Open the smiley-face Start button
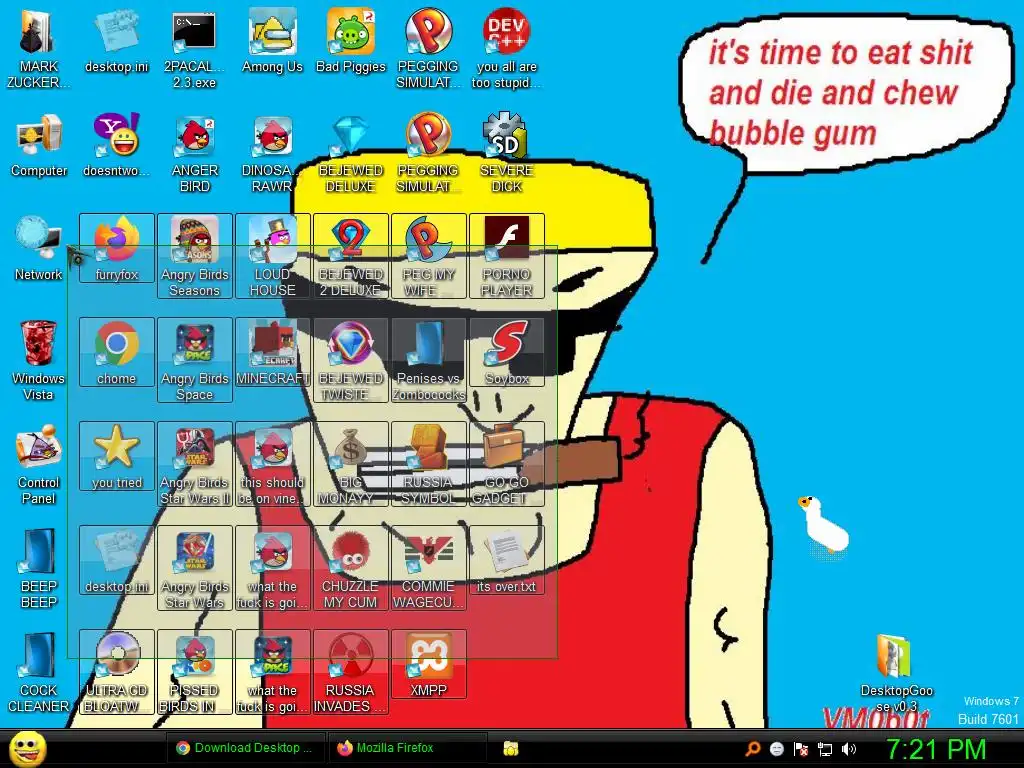 click(x=27, y=748)
